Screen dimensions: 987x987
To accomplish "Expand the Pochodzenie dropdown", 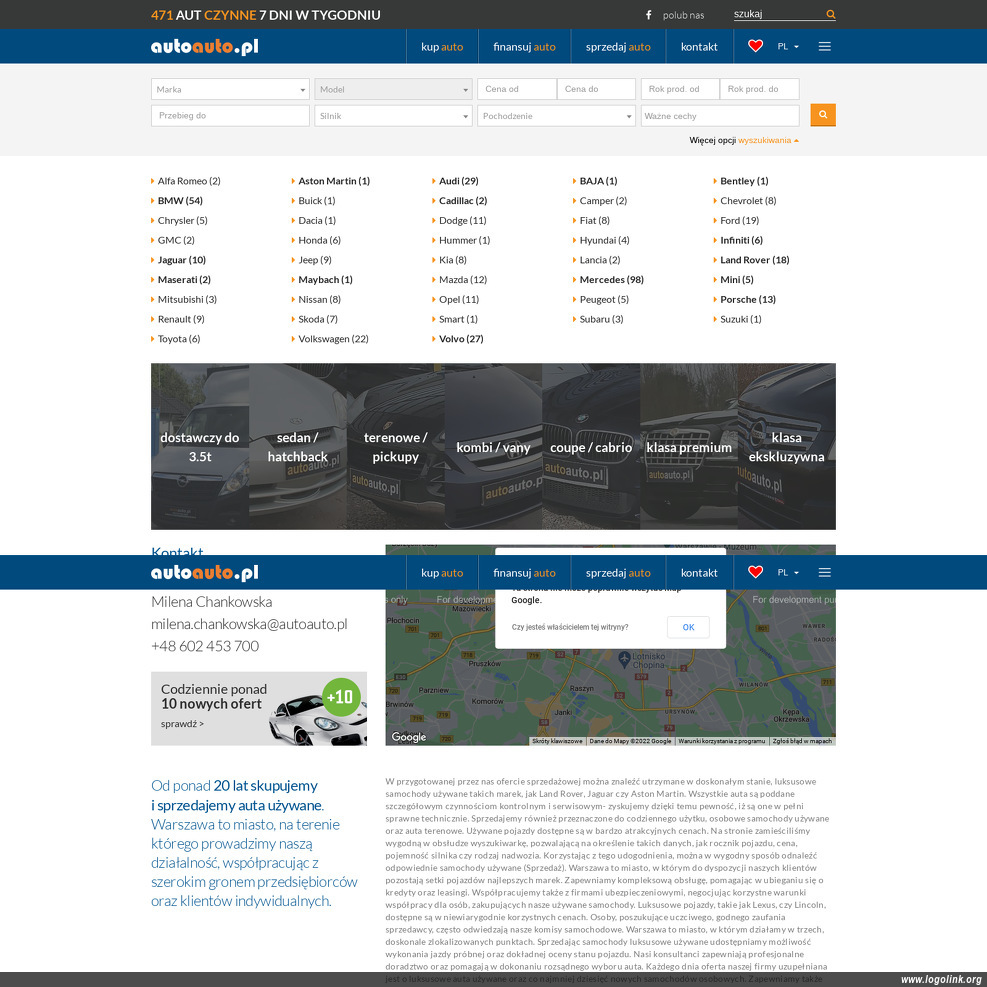I will click(556, 116).
